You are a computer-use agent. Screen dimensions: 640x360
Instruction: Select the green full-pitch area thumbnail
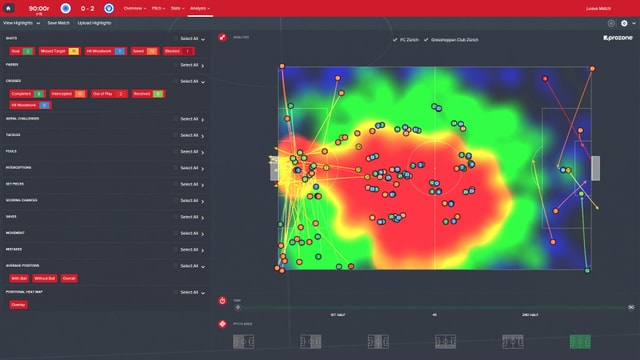580,342
